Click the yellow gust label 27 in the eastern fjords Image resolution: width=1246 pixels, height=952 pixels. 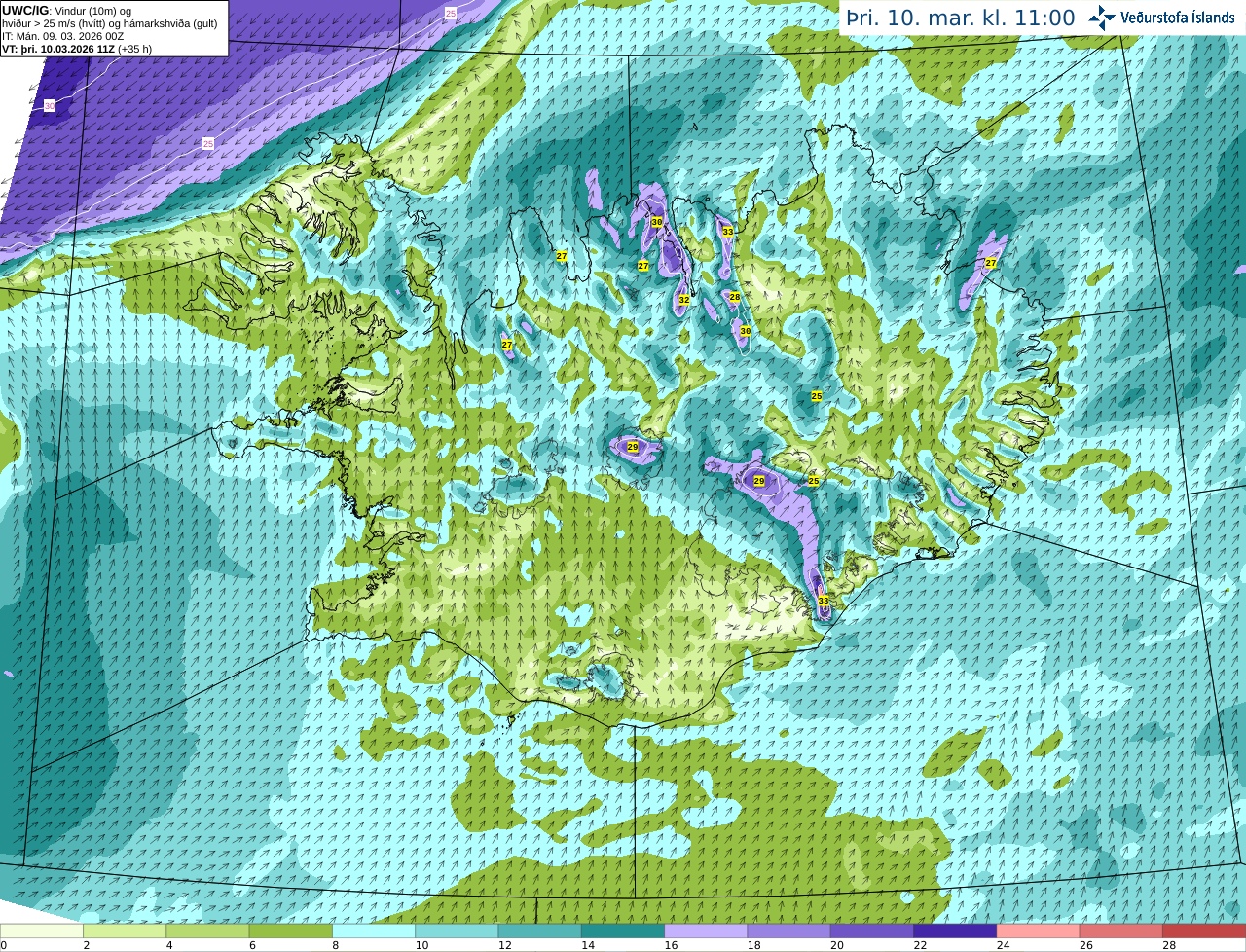point(991,263)
